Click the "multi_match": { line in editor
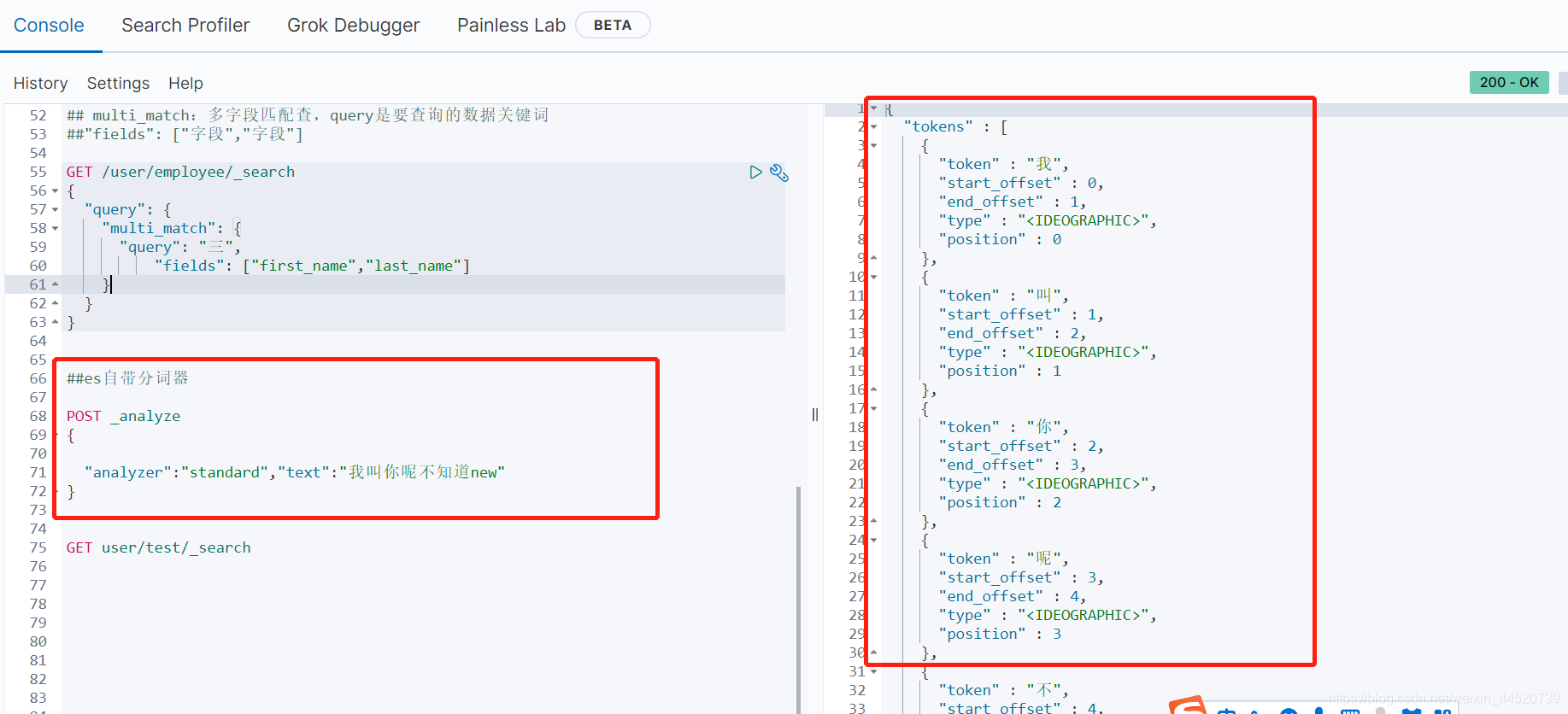The image size is (1568, 714). point(172,229)
